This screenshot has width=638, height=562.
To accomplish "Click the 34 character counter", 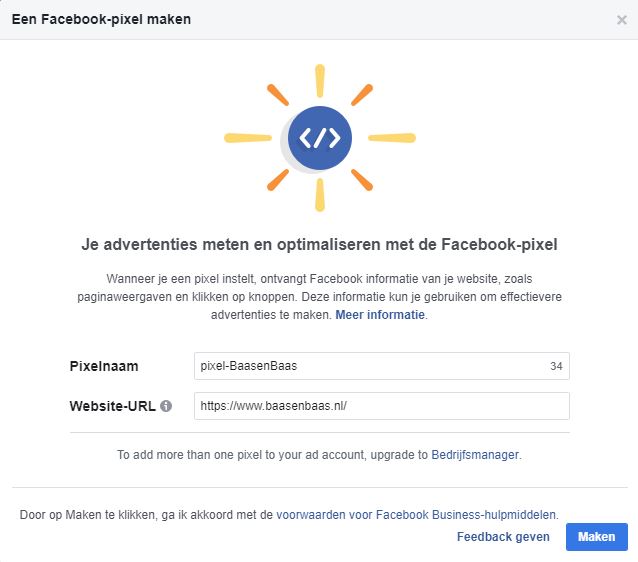I will coord(556,366).
